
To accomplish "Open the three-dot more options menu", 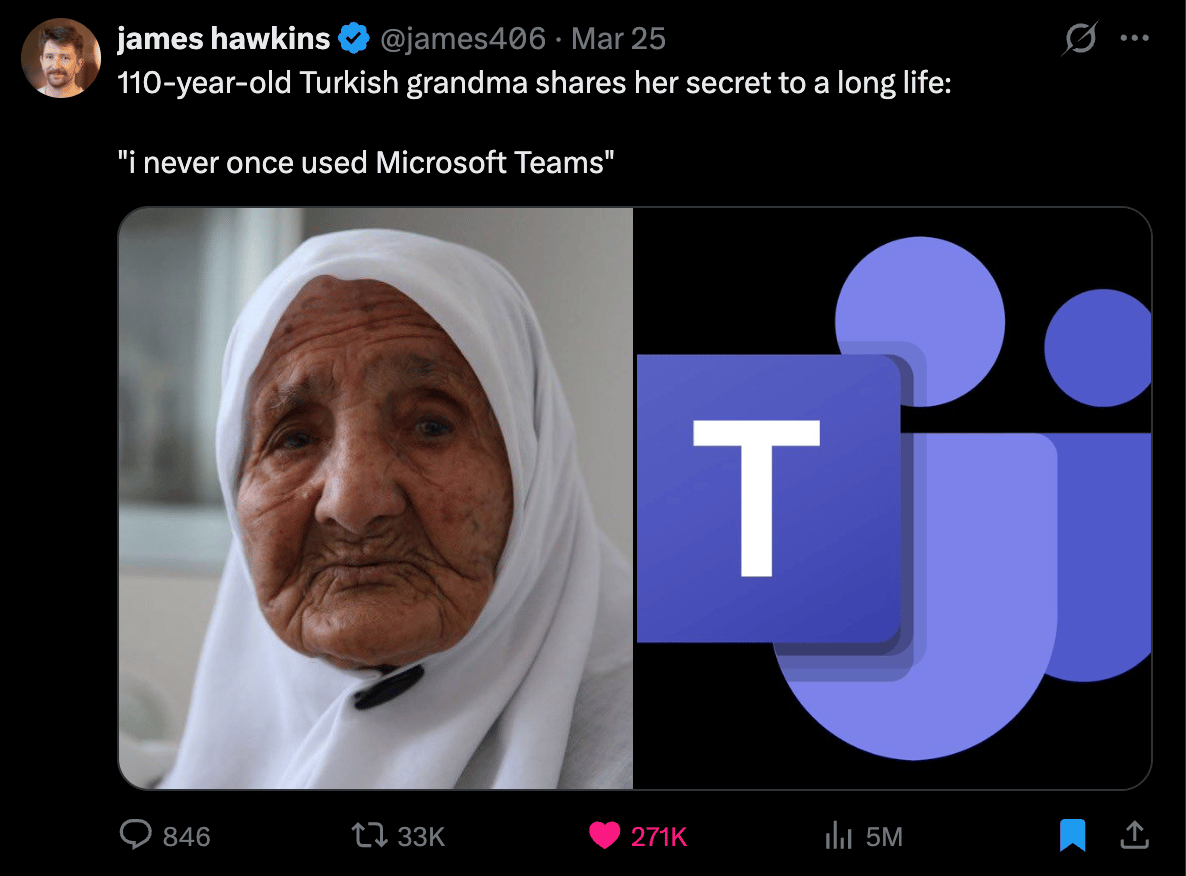I will pyautogui.click(x=1135, y=38).
